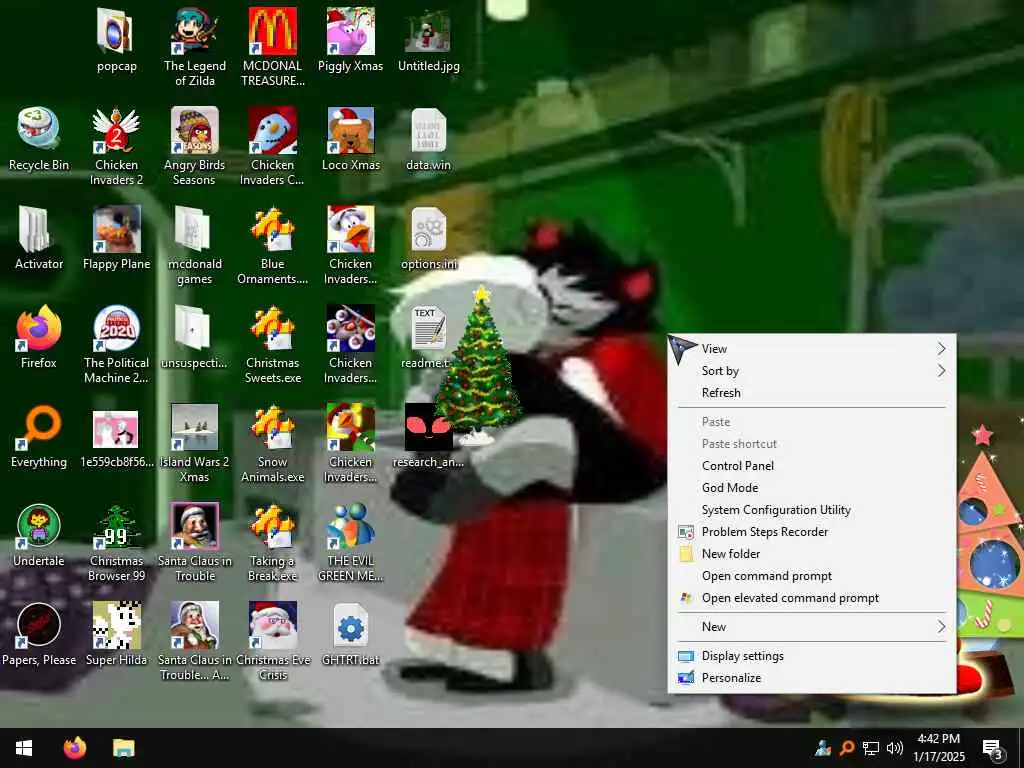The image size is (1024, 768).
Task: Launch Chicken Invaders 2 shortcut
Action: (x=116, y=129)
